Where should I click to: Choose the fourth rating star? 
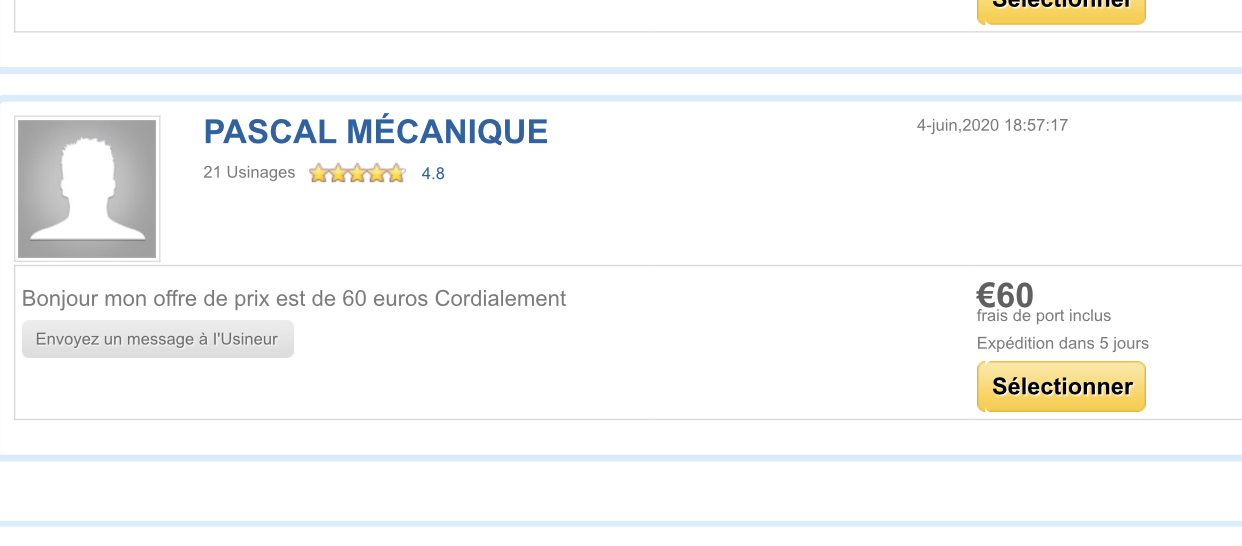(x=377, y=173)
